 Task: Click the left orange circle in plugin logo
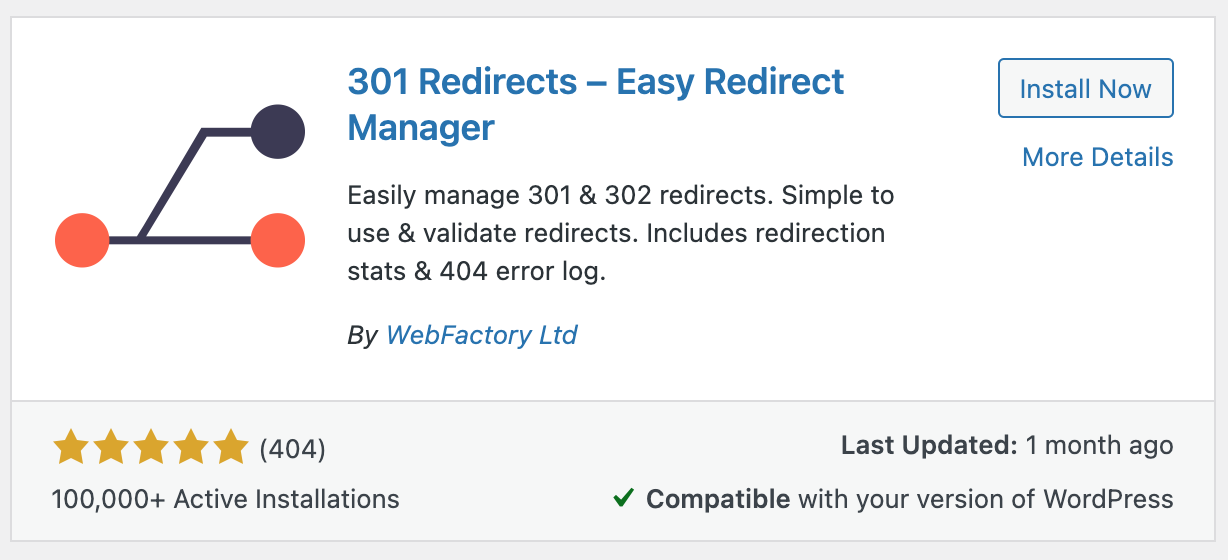(82, 241)
